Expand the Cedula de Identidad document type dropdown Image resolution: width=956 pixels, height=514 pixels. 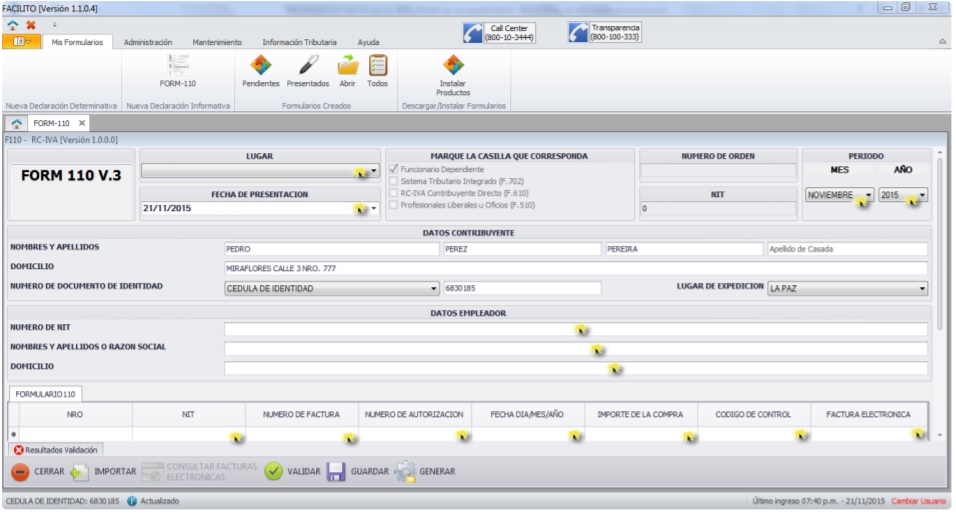(433, 289)
